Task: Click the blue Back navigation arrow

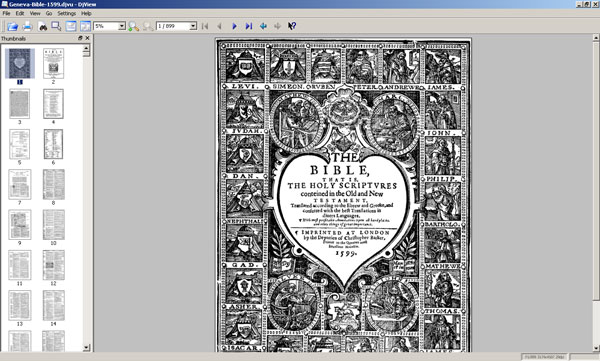Action: point(263,26)
